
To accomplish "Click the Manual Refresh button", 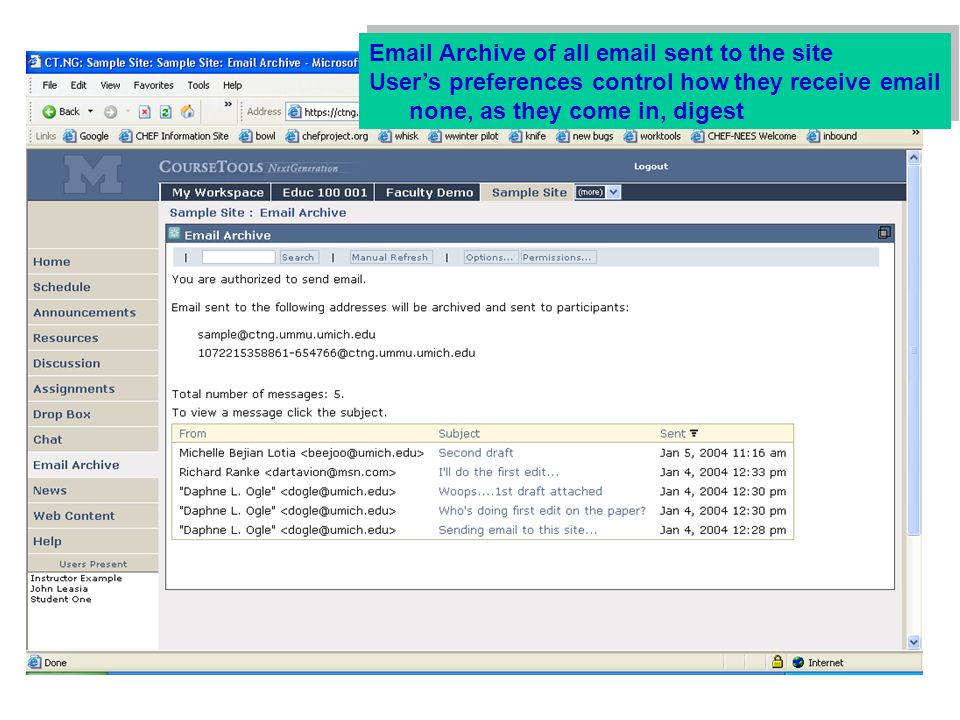I will [x=390, y=257].
